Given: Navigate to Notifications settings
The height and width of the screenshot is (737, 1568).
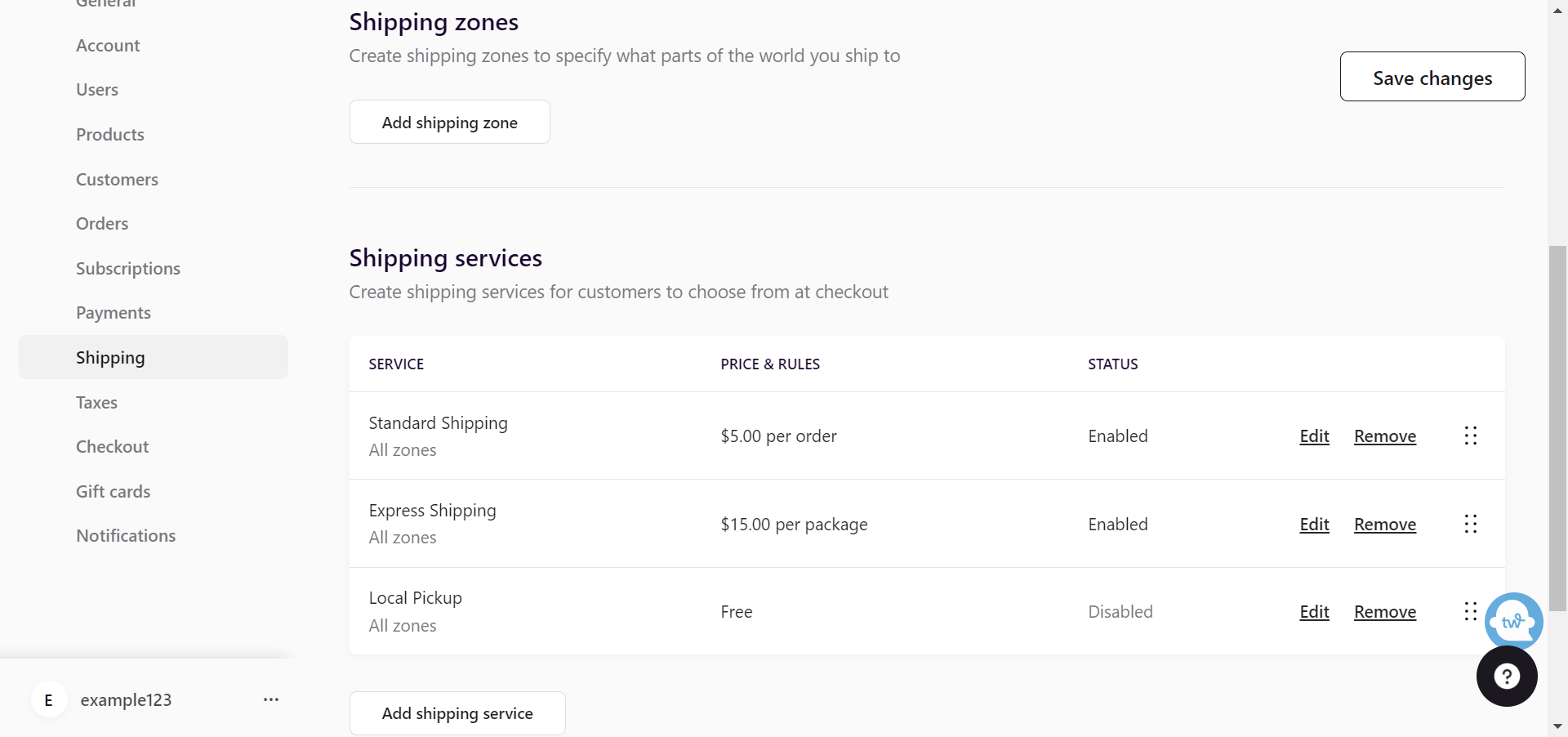Looking at the screenshot, I should coord(126,536).
